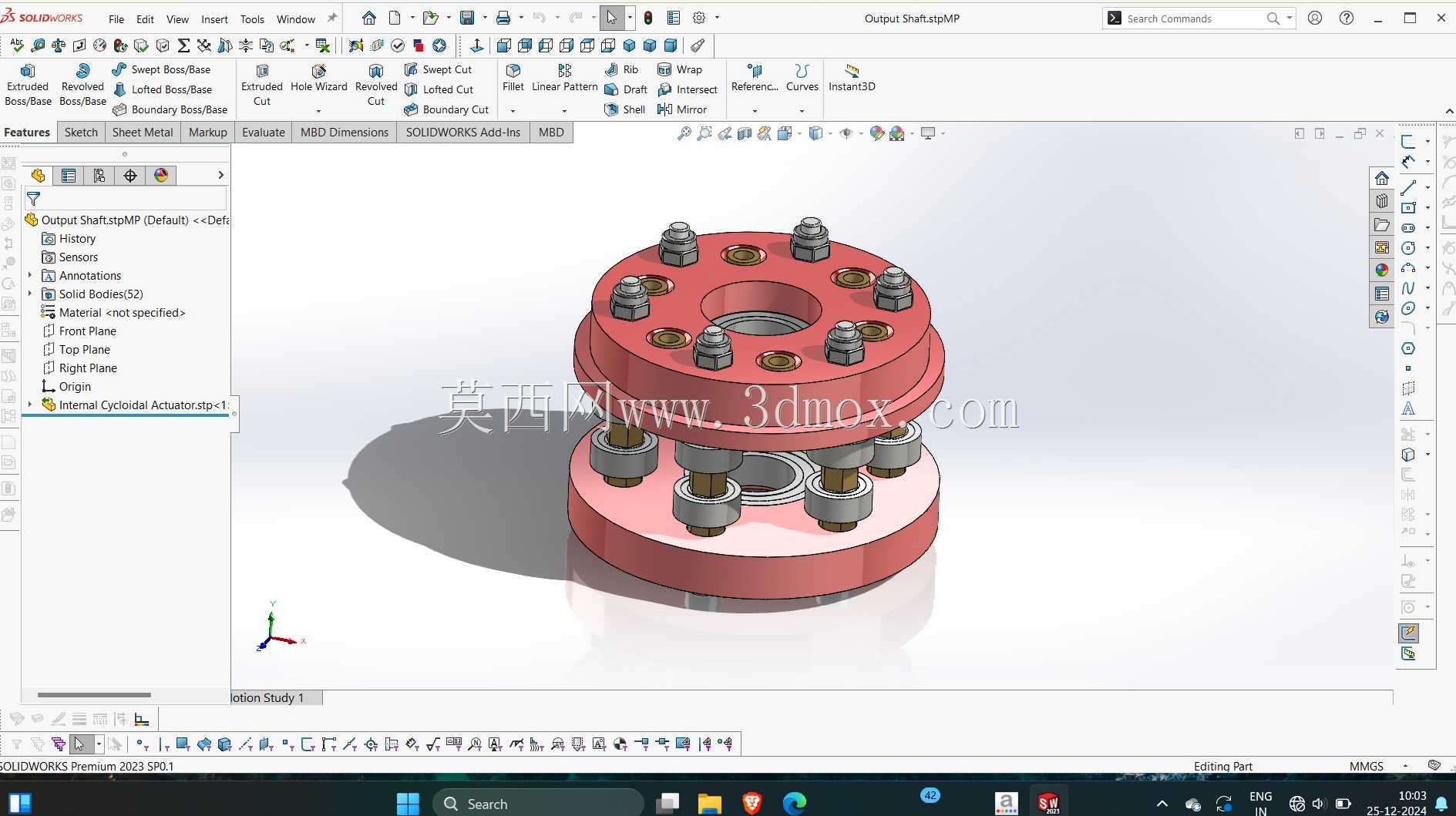Choose the Linear Pattern tool
This screenshot has height=816, width=1456.
coord(565,78)
